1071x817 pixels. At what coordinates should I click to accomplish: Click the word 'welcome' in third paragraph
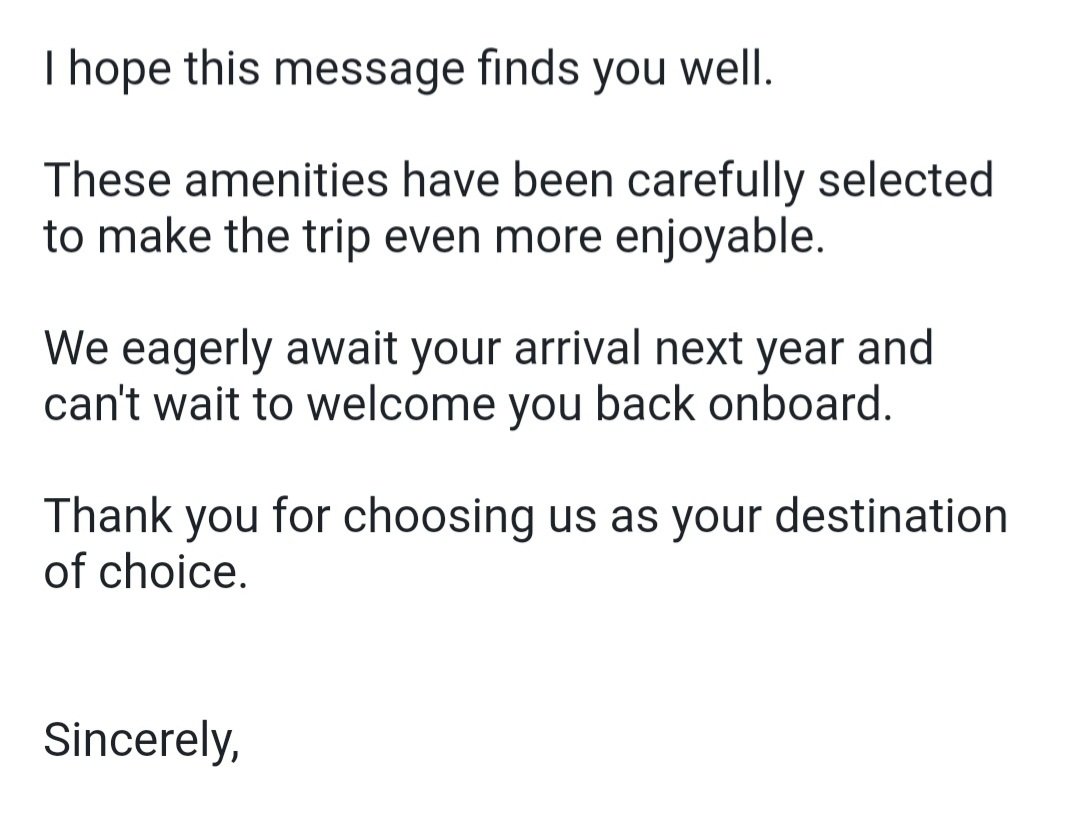pos(400,404)
